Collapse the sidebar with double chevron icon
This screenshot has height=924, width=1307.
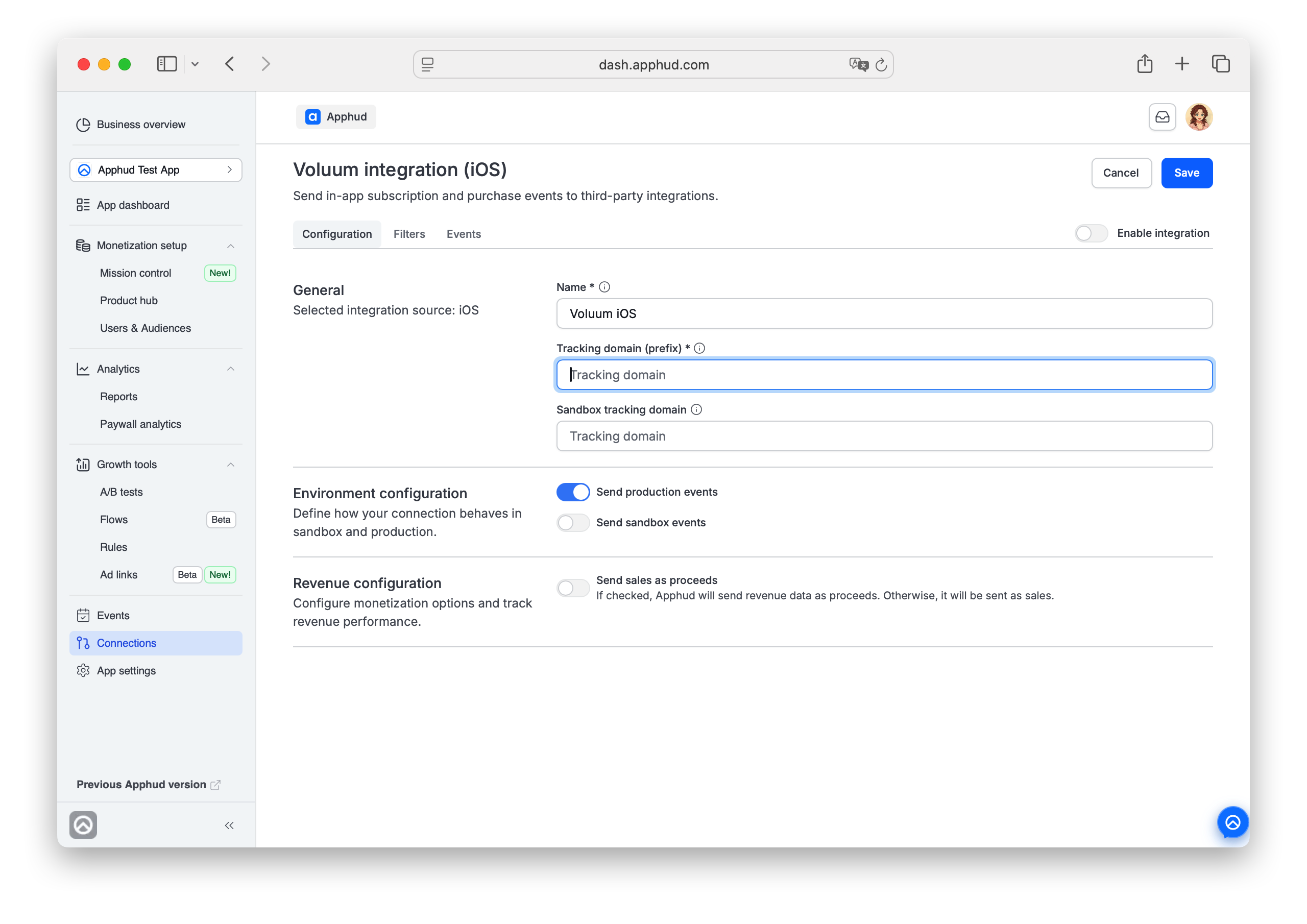pyautogui.click(x=229, y=825)
